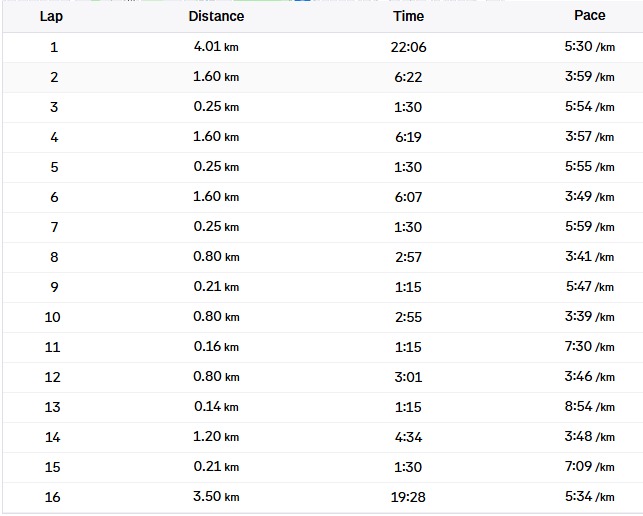Click the Pace column header
Image resolution: width=643 pixels, height=516 pixels.
590,15
